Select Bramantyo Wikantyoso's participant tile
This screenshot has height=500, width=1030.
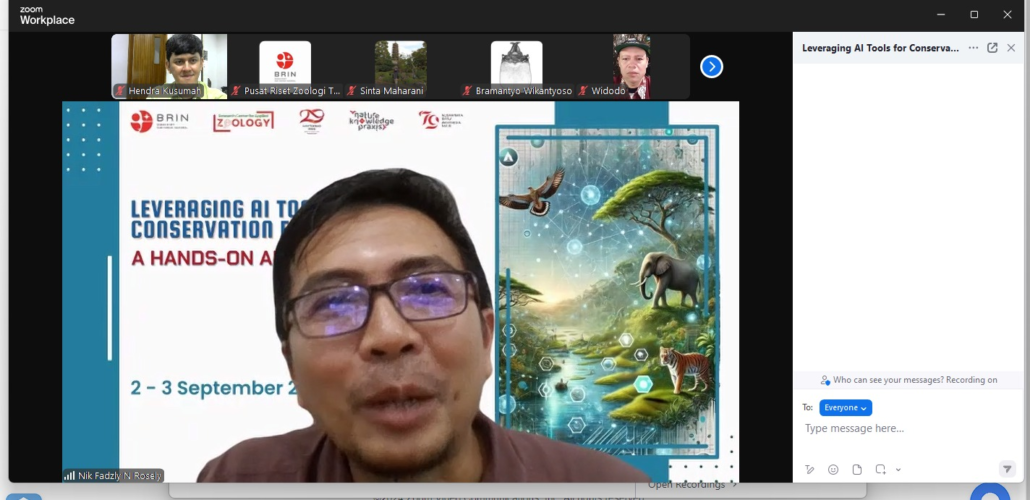click(x=516, y=66)
